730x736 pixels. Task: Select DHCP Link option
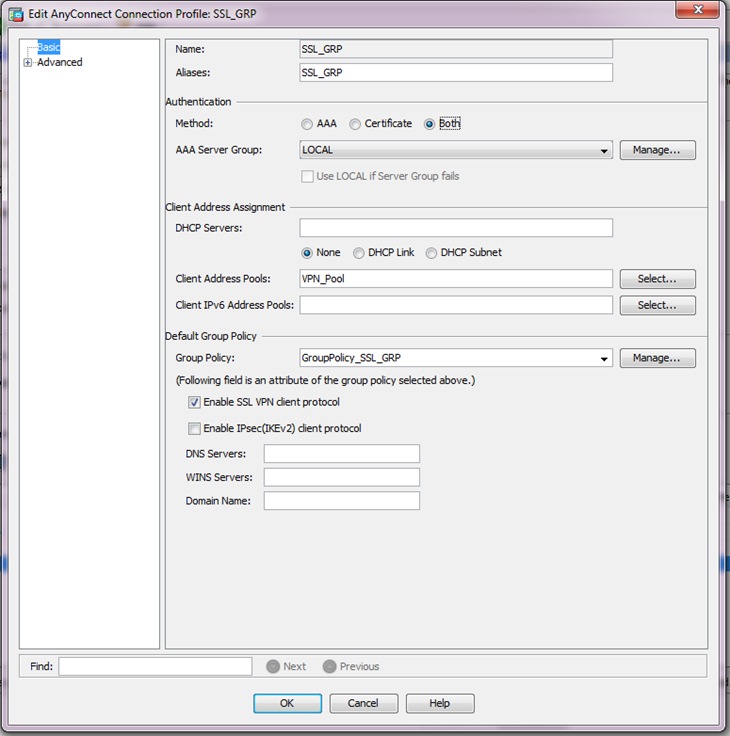pos(359,253)
